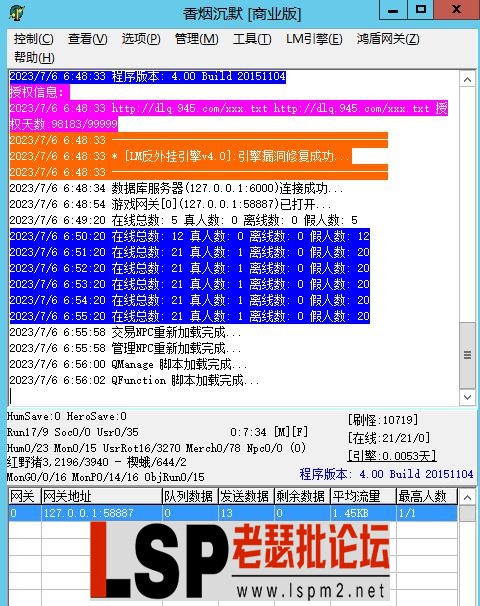Screen dimensions: 480x606
Task: Open the 帮助(H) menu
Action: pyautogui.click(x=34, y=58)
